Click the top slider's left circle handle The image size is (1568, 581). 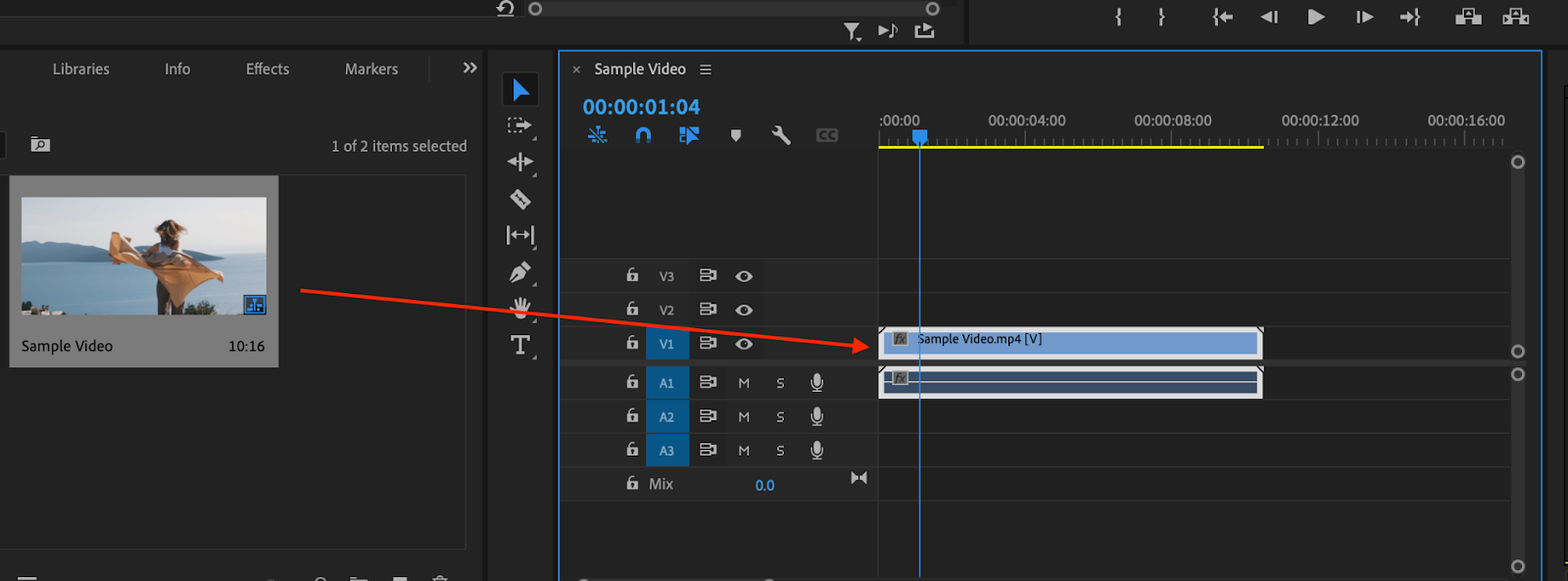tap(535, 9)
